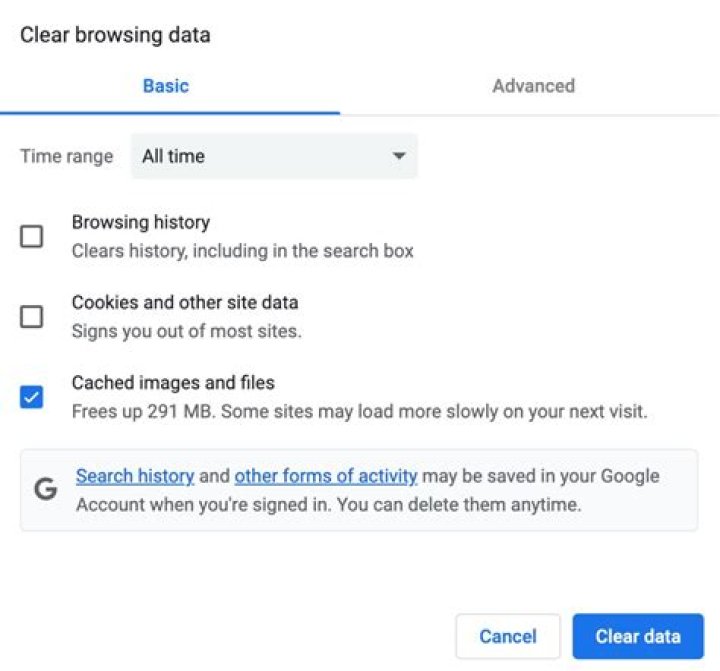Screen dimensions: 720x671
Task: Click the Clears history description text
Action: (x=242, y=251)
